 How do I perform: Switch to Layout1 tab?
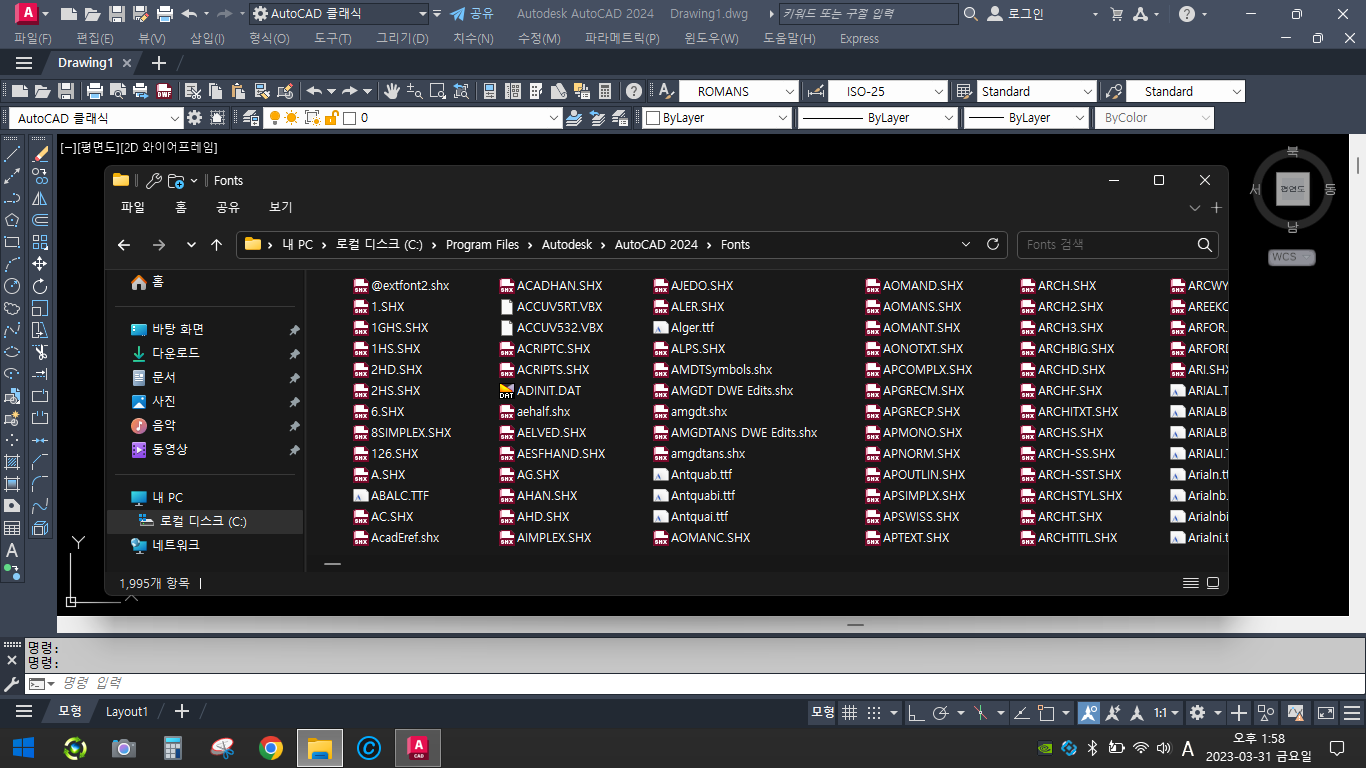[x=127, y=712]
